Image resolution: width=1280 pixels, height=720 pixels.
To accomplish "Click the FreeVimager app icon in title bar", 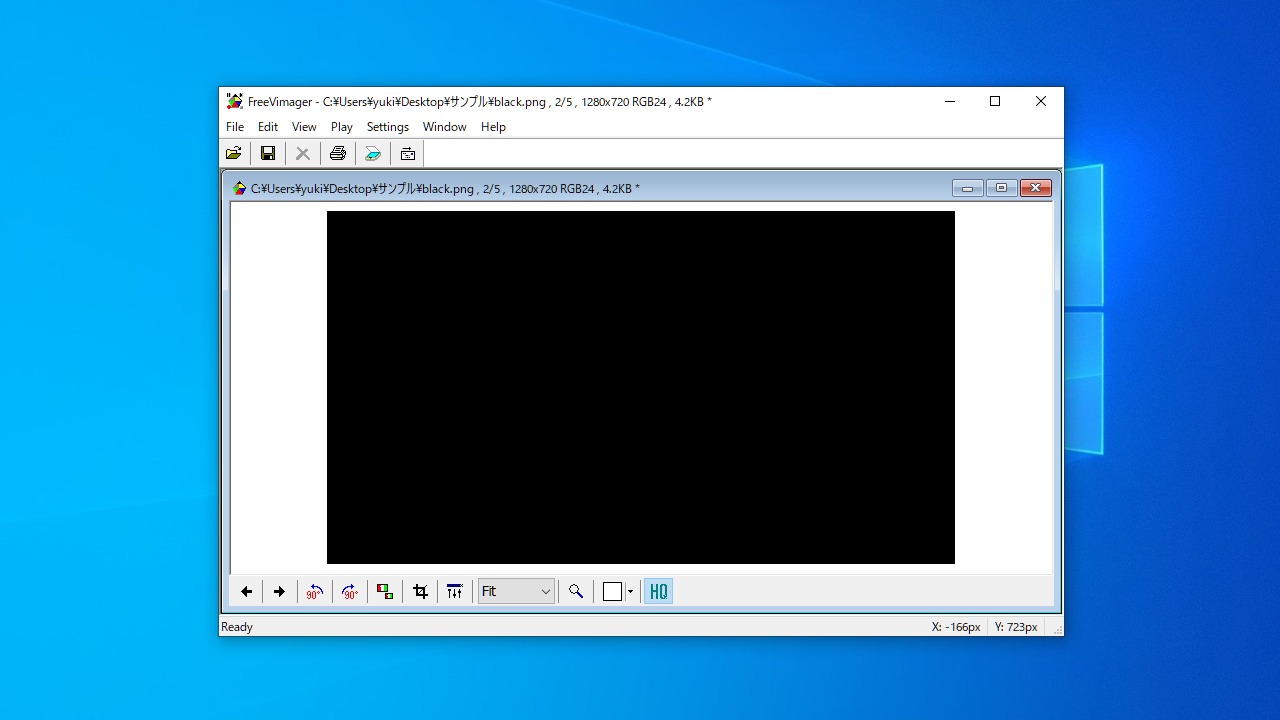I will [x=235, y=101].
